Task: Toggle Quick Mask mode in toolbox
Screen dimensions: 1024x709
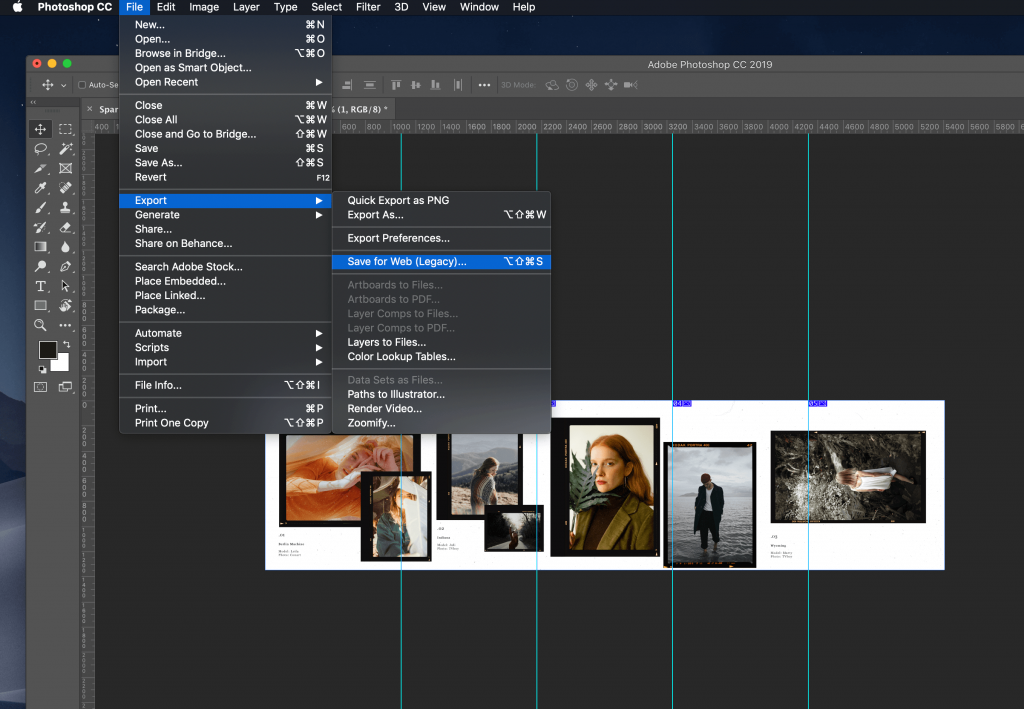Action: tap(40, 387)
